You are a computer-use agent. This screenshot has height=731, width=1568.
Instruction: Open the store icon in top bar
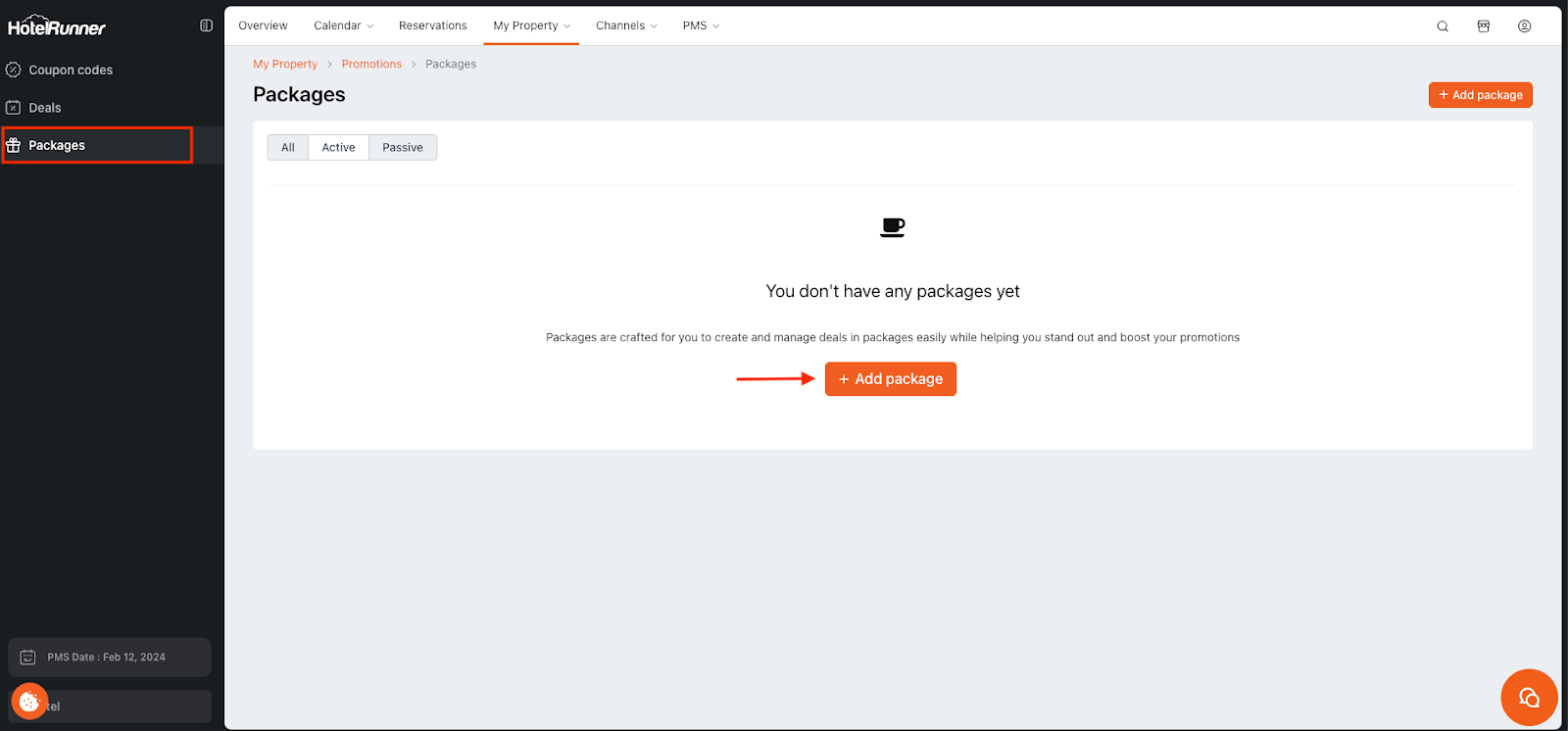1484,26
